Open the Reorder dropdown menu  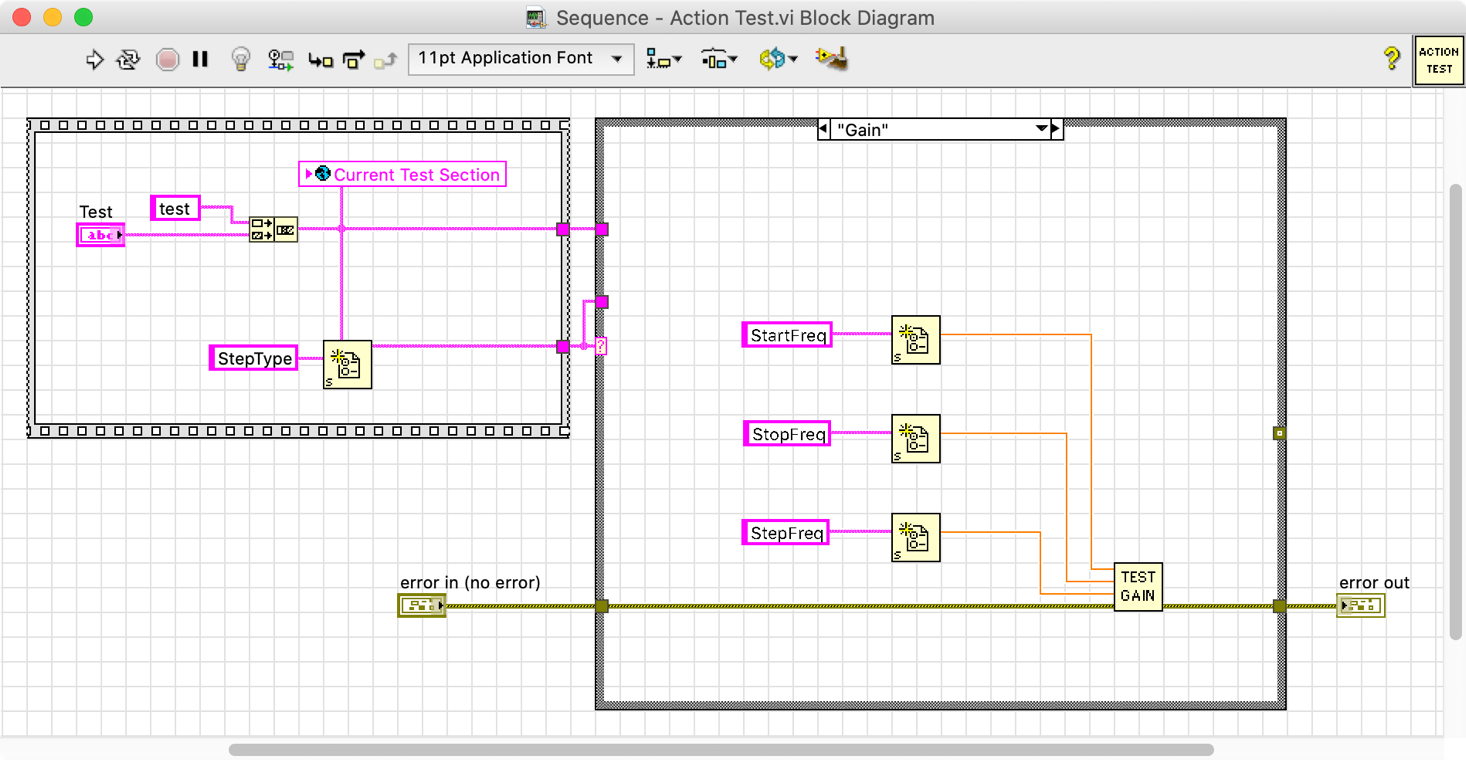point(777,60)
